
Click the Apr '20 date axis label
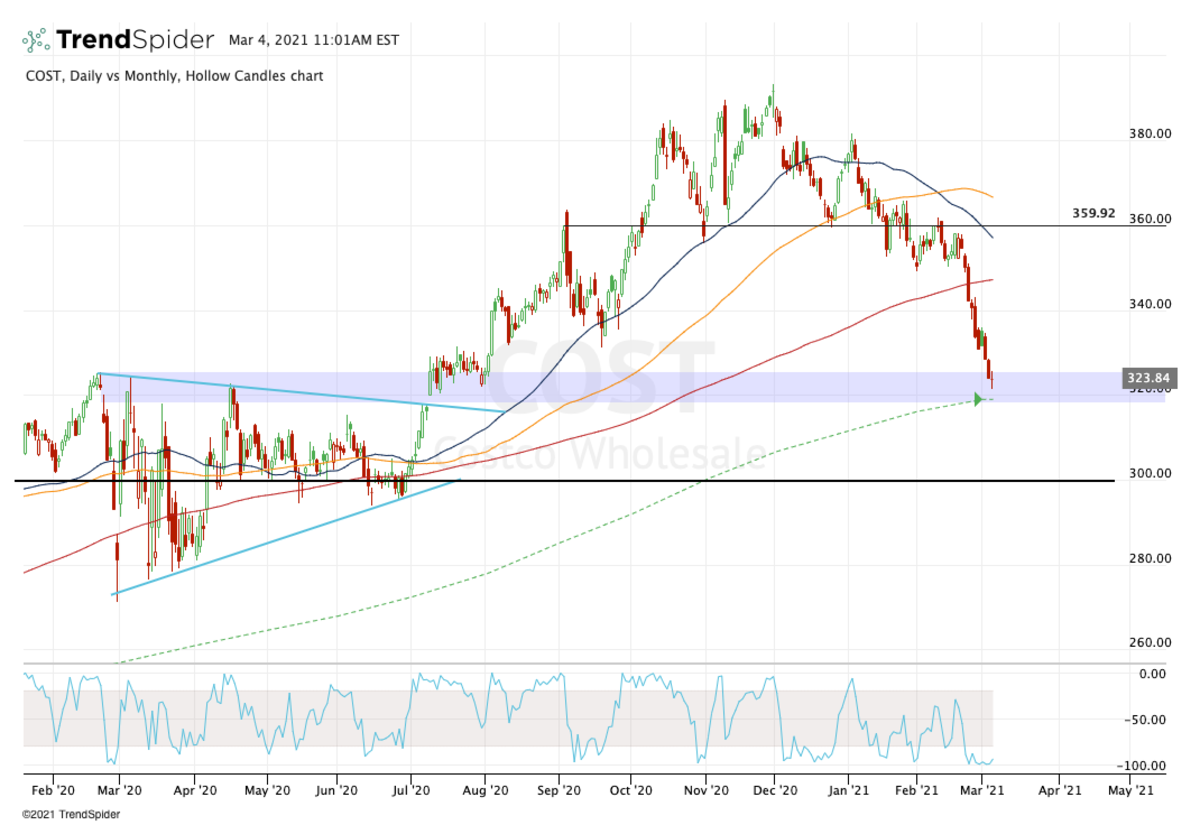[x=195, y=790]
